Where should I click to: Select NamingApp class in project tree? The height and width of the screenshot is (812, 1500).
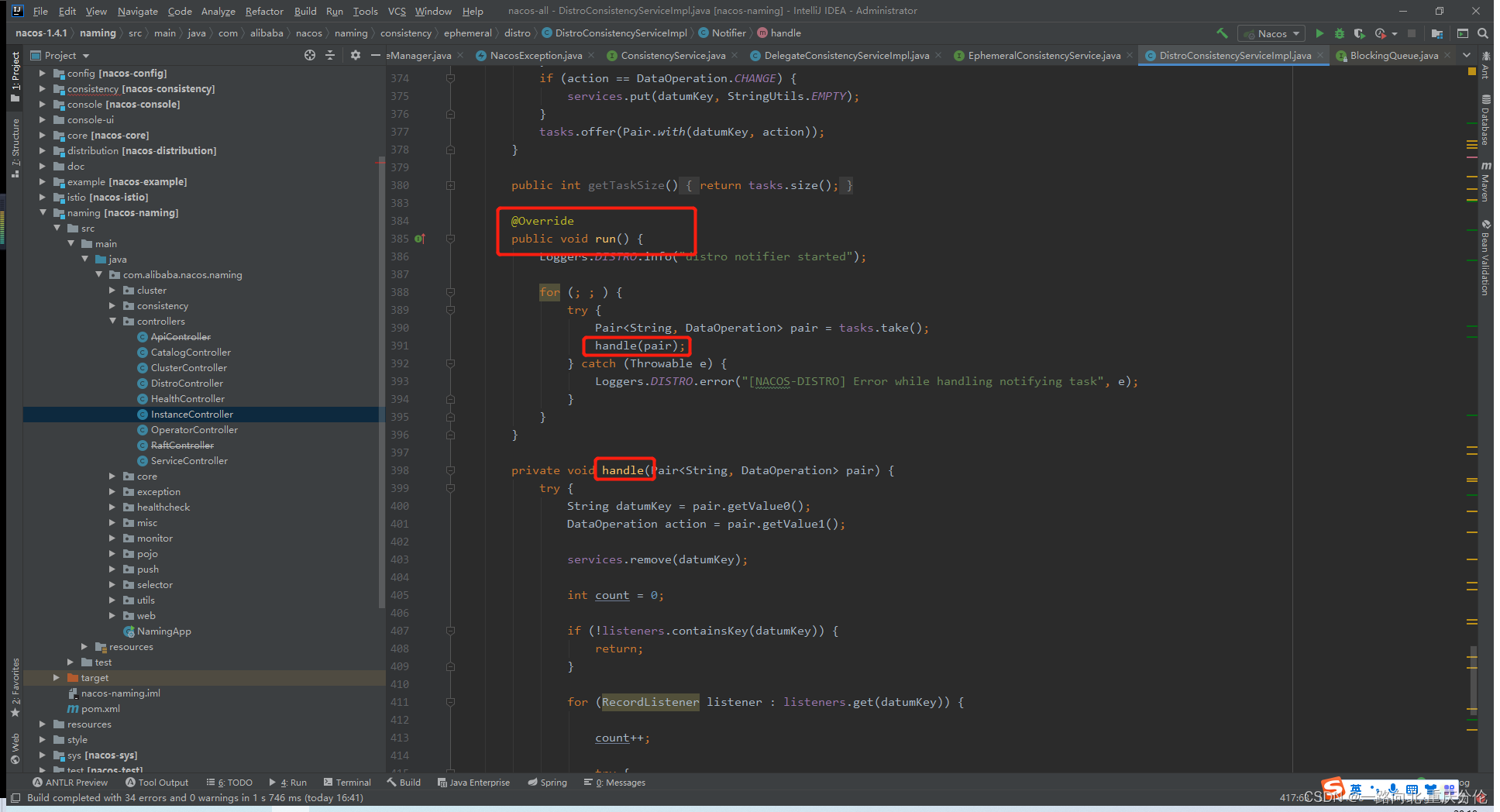[163, 631]
